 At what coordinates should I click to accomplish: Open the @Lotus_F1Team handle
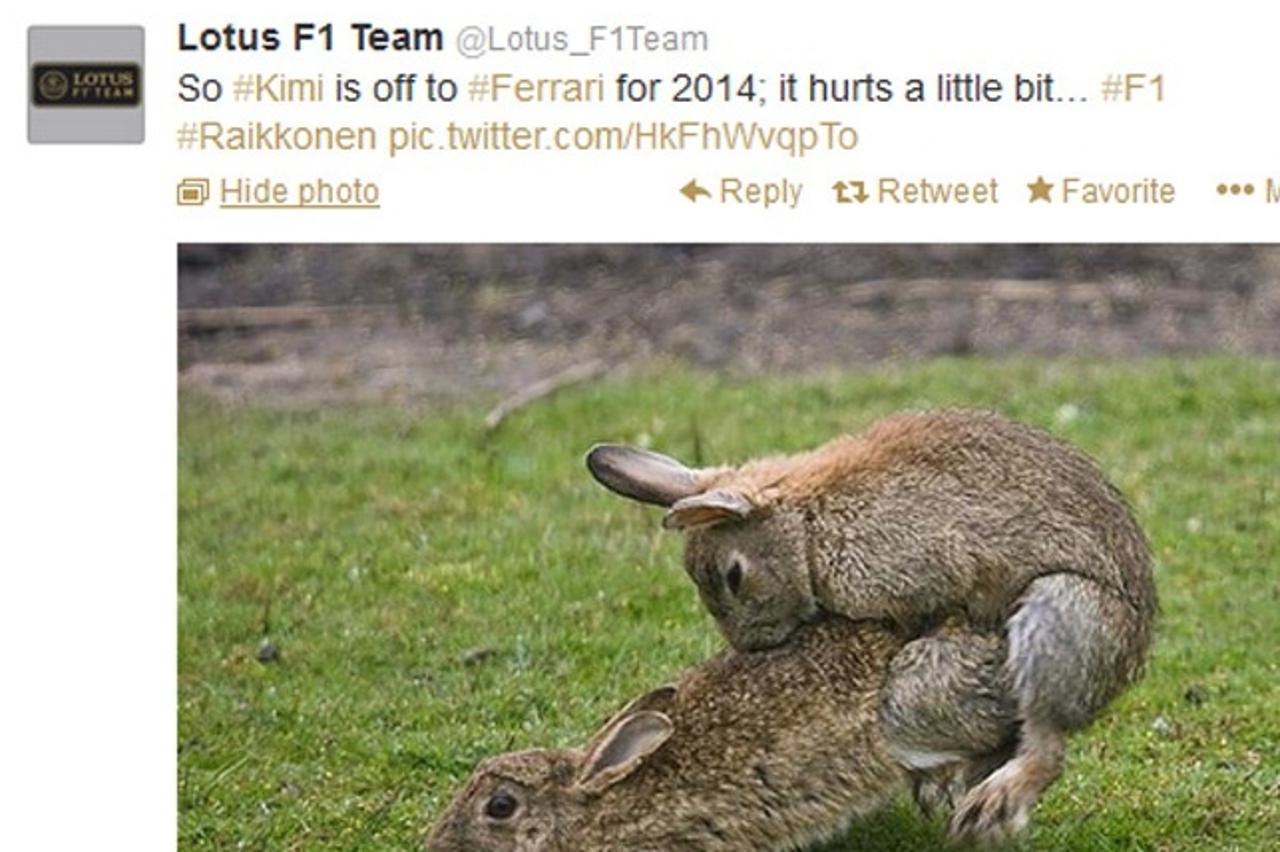(x=582, y=39)
